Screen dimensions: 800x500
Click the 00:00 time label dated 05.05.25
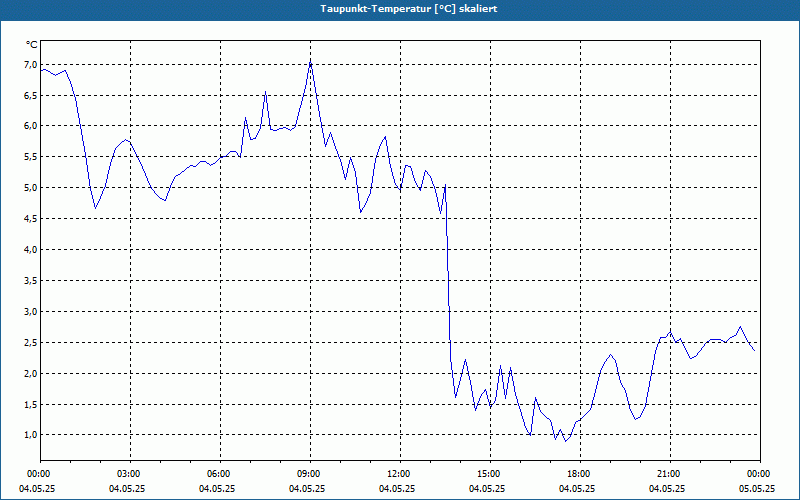758,474
